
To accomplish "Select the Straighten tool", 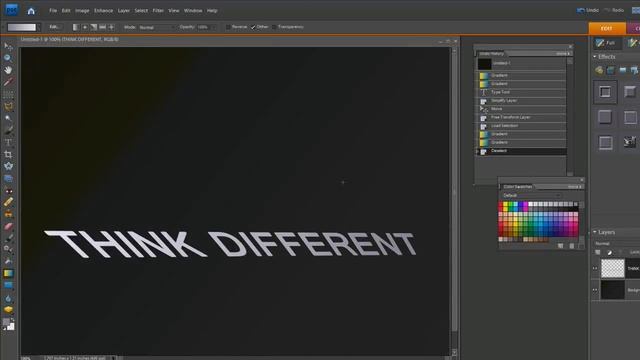I will (x=8, y=178).
